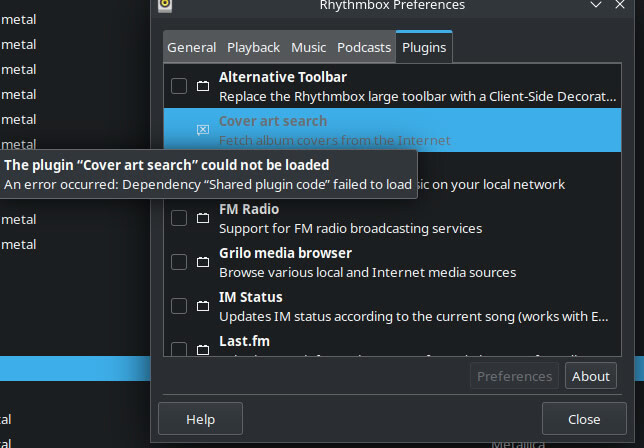Tick the FM Radio plugin checkbox

[x=178, y=218]
